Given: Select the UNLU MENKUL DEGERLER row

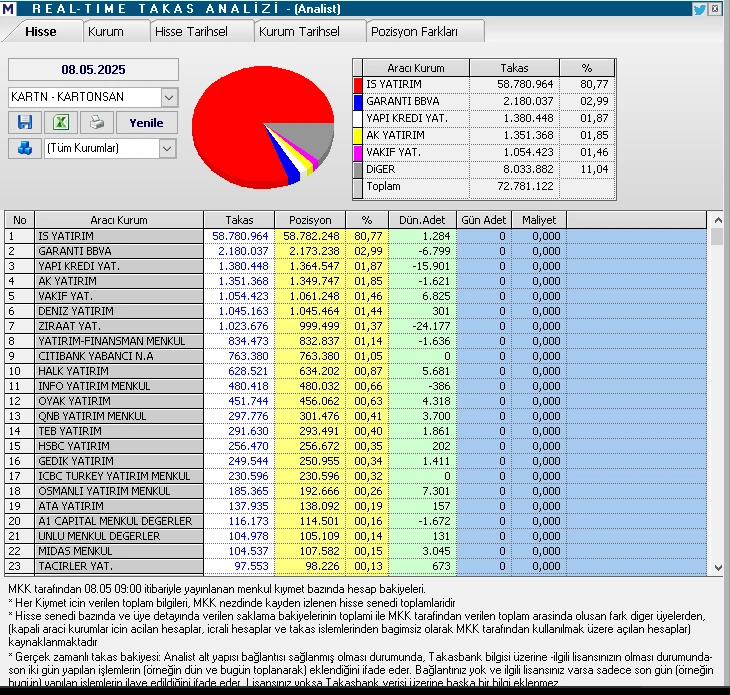Looking at the screenshot, I should [356, 536].
